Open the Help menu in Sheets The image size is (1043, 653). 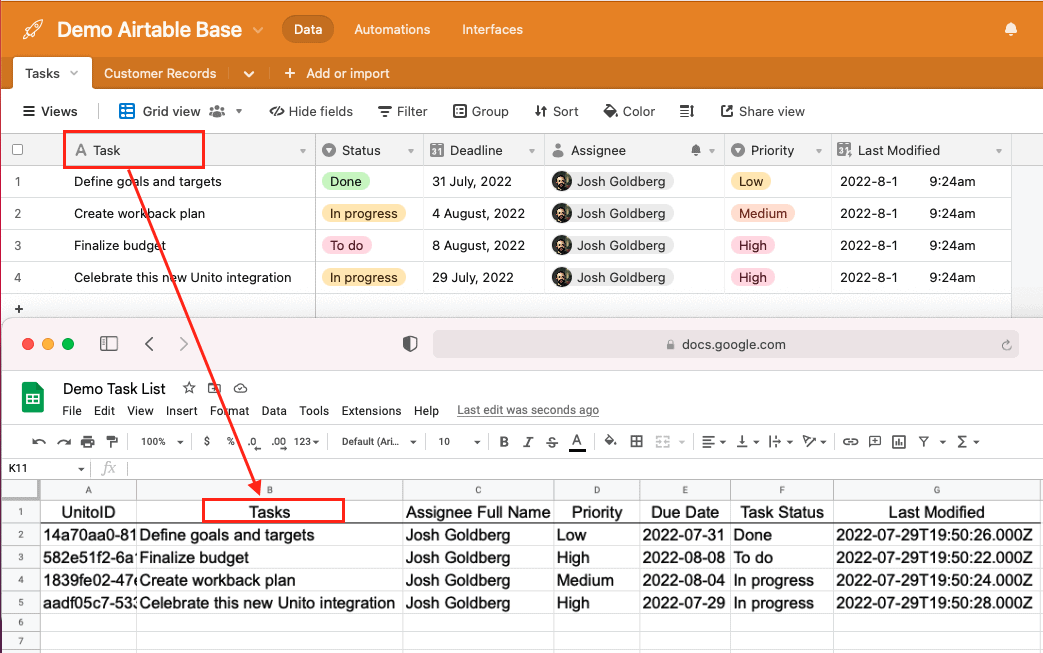pos(426,411)
